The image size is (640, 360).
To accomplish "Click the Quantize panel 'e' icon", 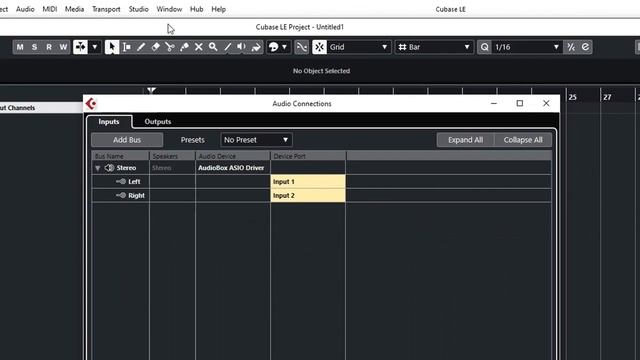I will [x=585, y=47].
